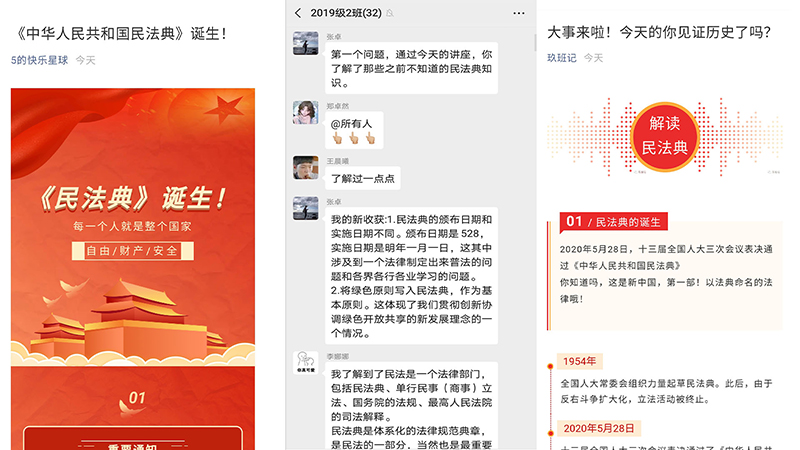The width and height of the screenshot is (800, 450).
Task: Open 李娜娜's cartoon avatar
Action: click(306, 363)
